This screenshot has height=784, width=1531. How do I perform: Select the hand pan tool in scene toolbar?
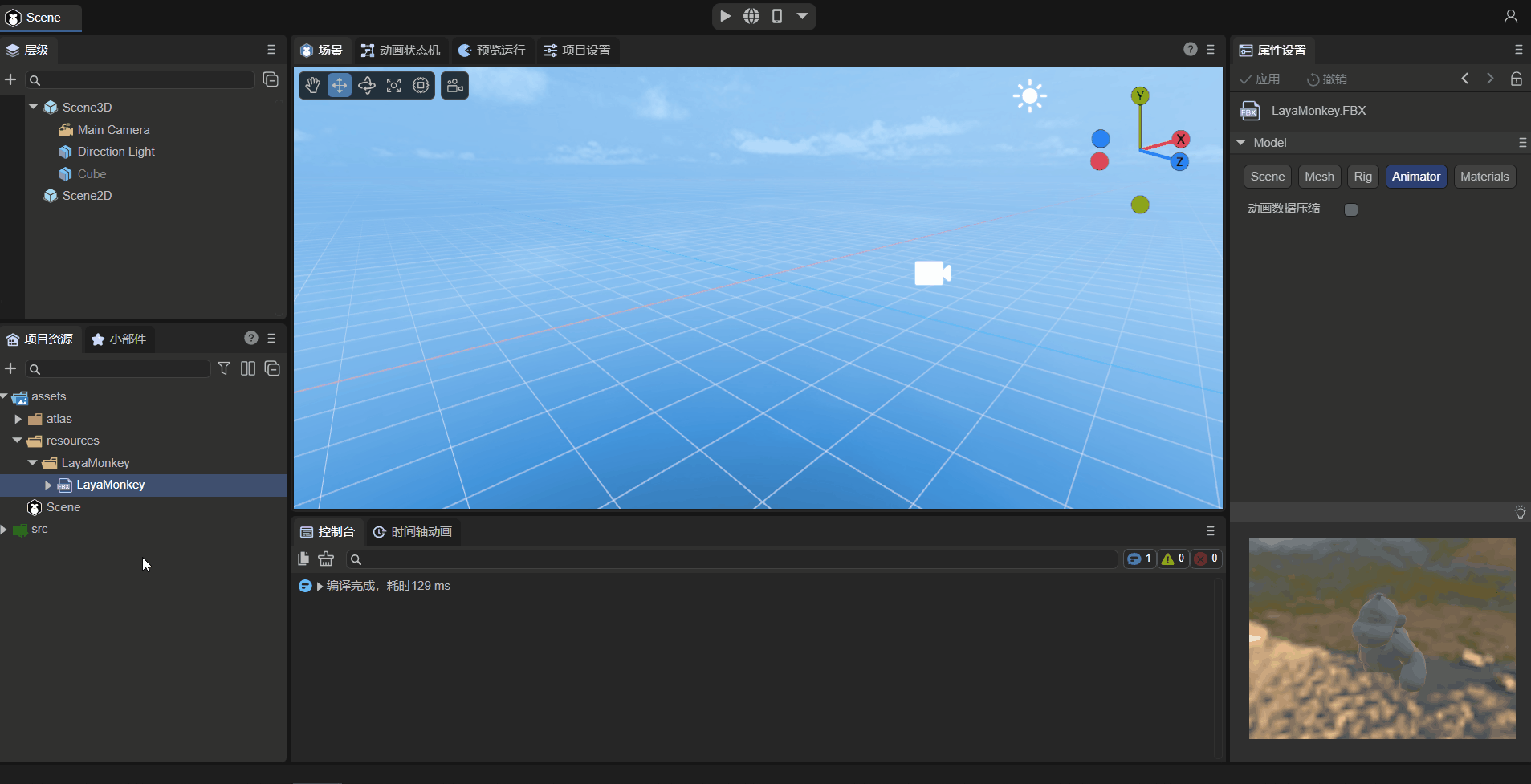312,85
